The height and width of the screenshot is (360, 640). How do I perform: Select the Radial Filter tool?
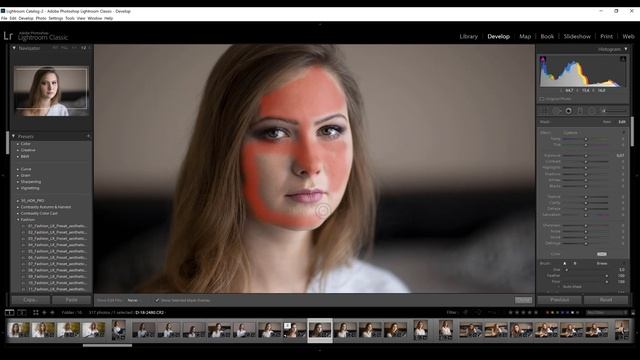pyautogui.click(x=592, y=111)
